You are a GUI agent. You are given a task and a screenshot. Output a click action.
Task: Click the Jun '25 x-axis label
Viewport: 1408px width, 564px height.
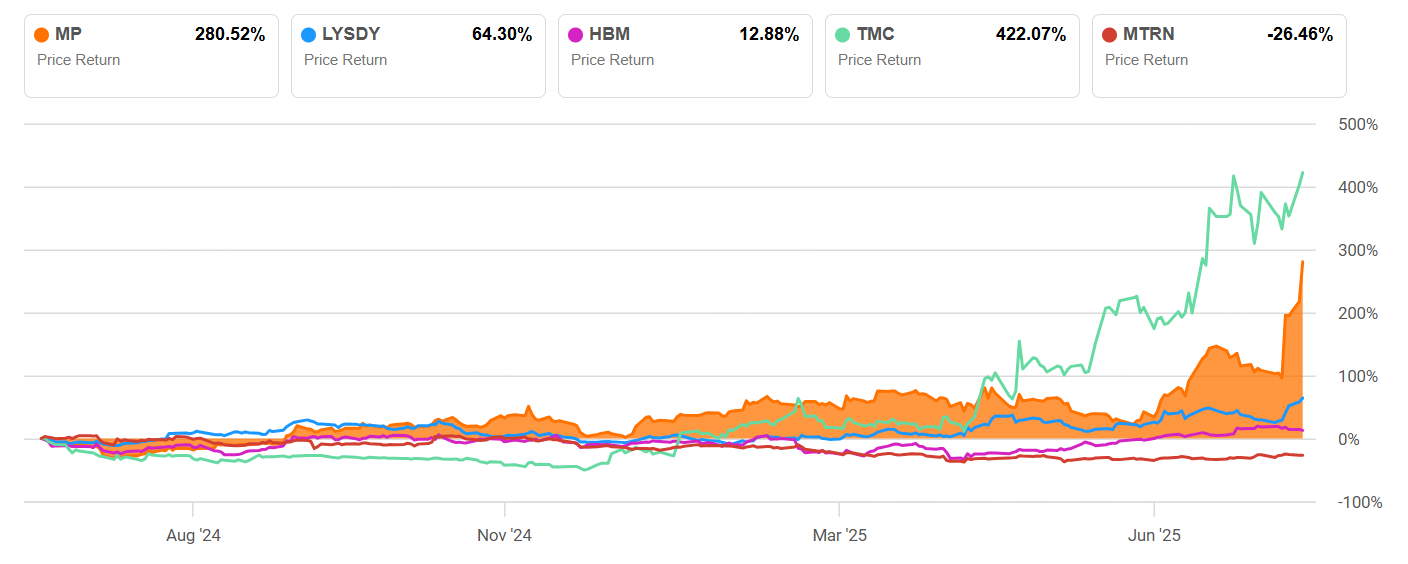pos(1154,535)
